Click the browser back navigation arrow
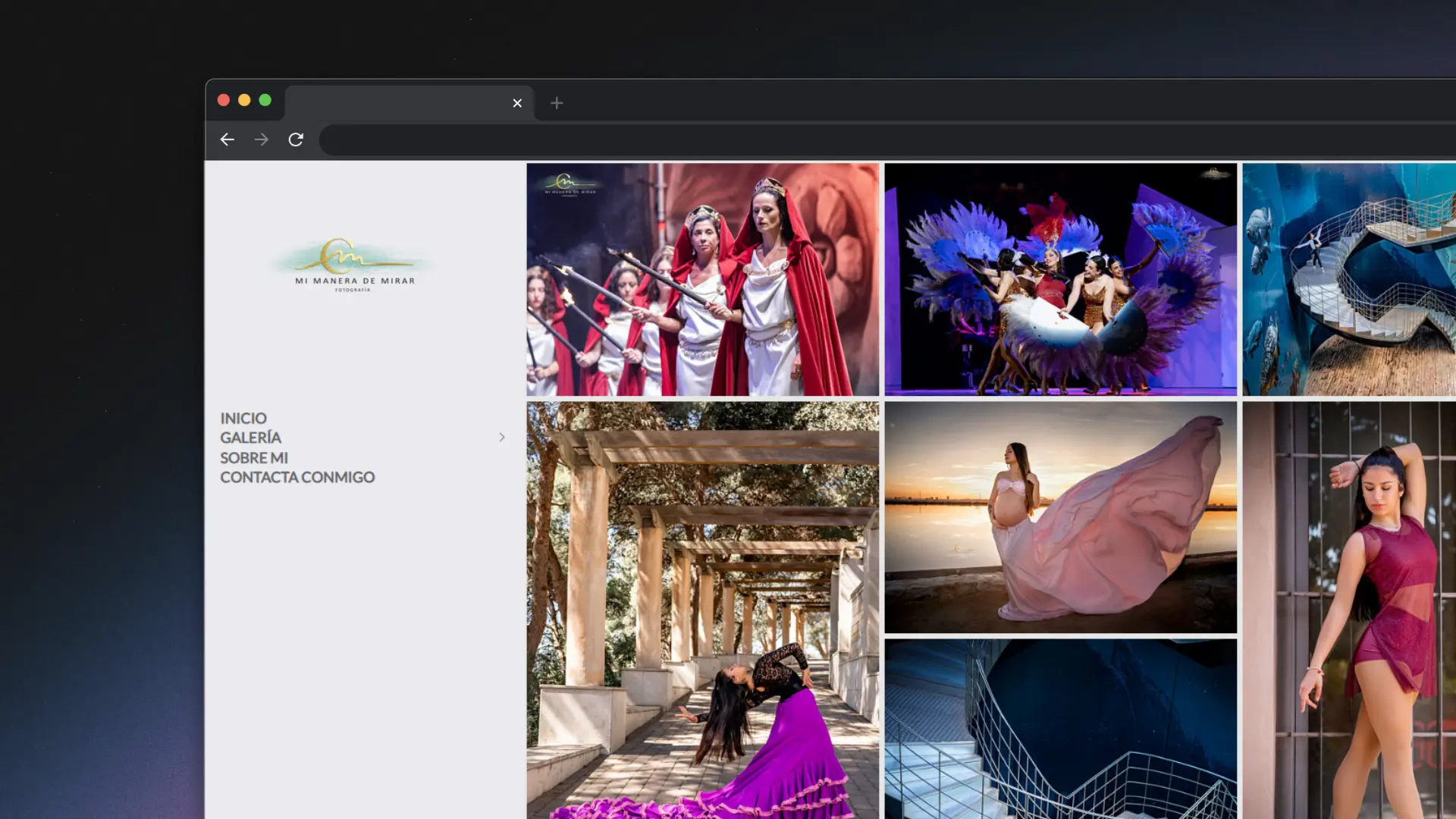1456x819 pixels. coord(227,140)
